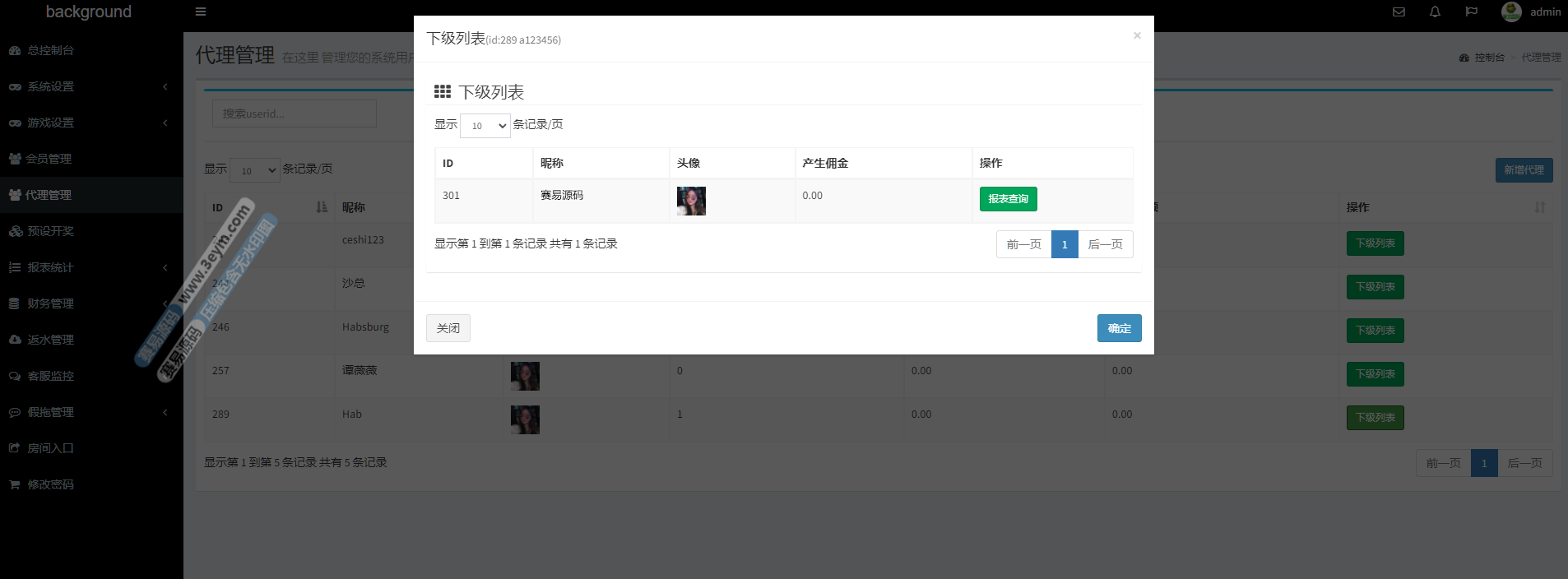Screen dimensions: 1568x579
Task: Click sort icon in 操作 column header
Action: pos(1539,207)
